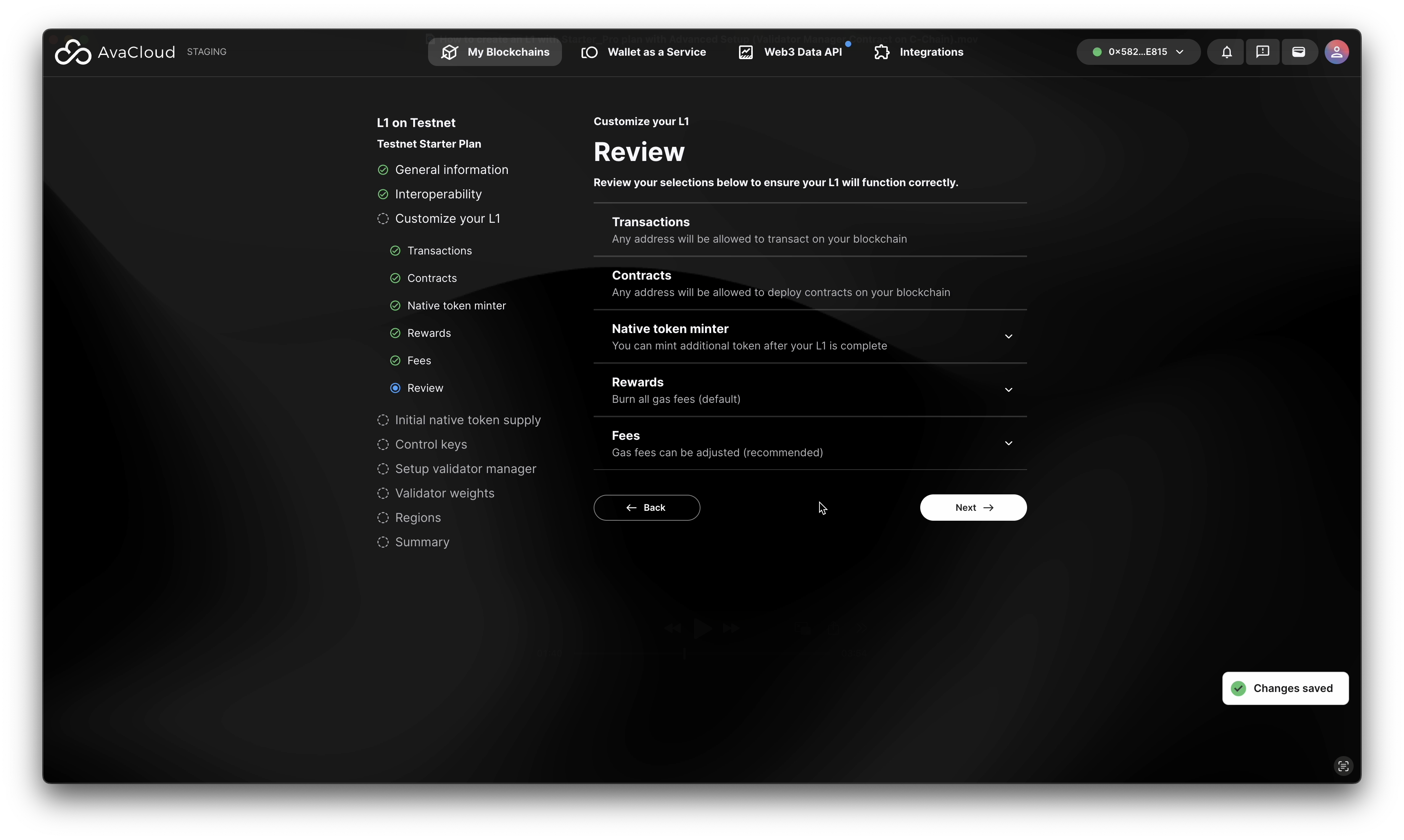The height and width of the screenshot is (840, 1404).
Task: Expand the Rewards section chevron
Action: (1008, 390)
